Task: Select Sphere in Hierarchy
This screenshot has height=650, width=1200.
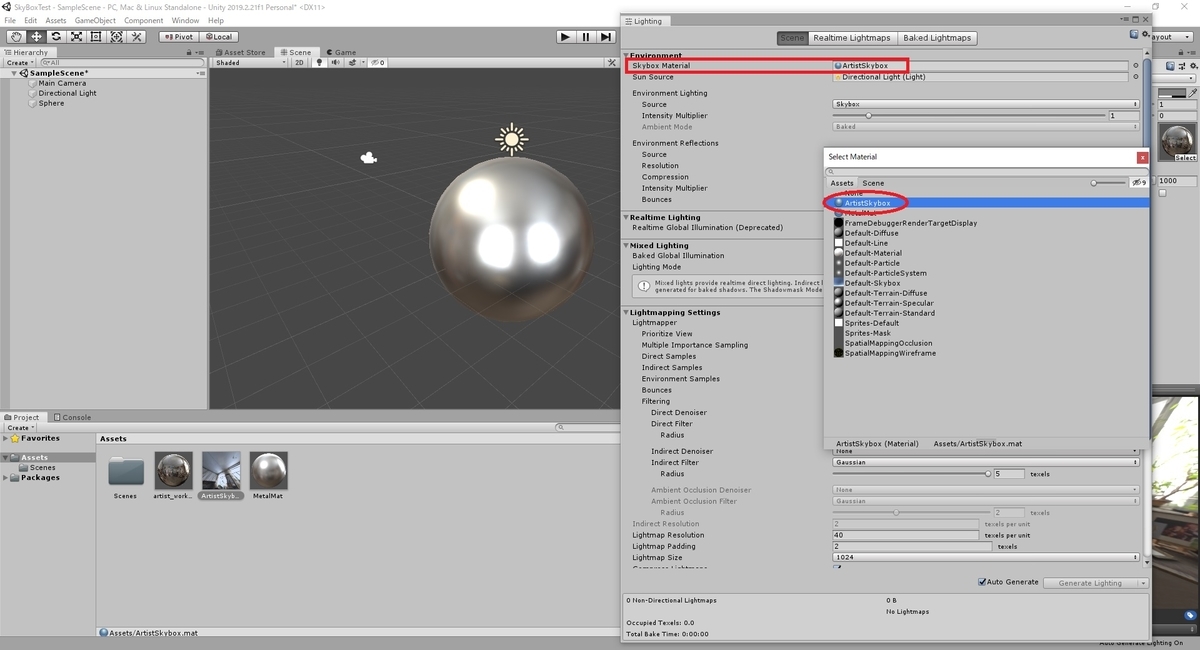Action: point(51,103)
